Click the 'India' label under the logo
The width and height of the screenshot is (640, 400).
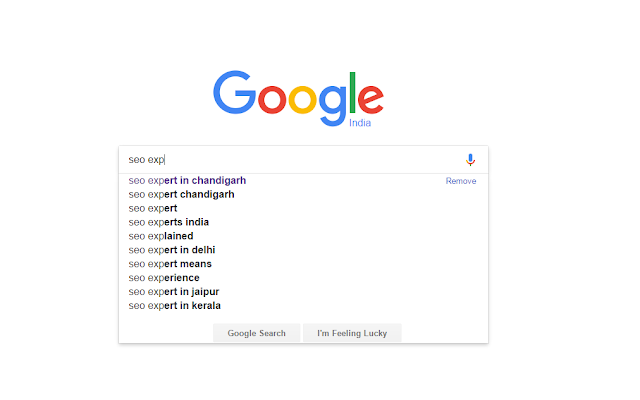click(360, 123)
